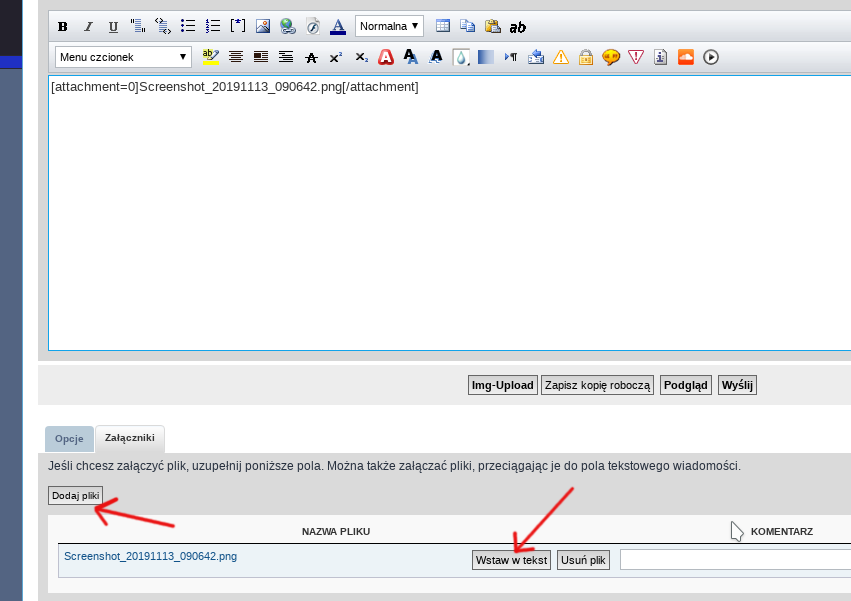Switch to the Opcje tab

pos(69,439)
